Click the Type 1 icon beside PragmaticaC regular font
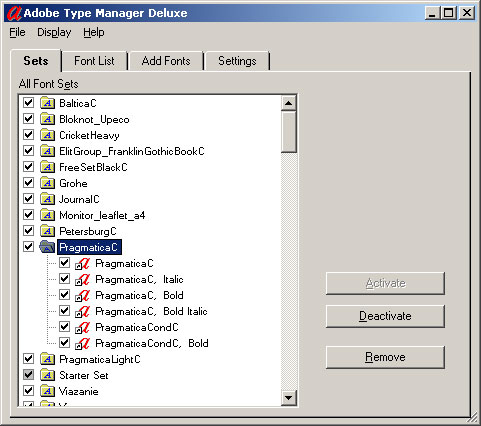Screen dimensions: 481x426 (82, 263)
